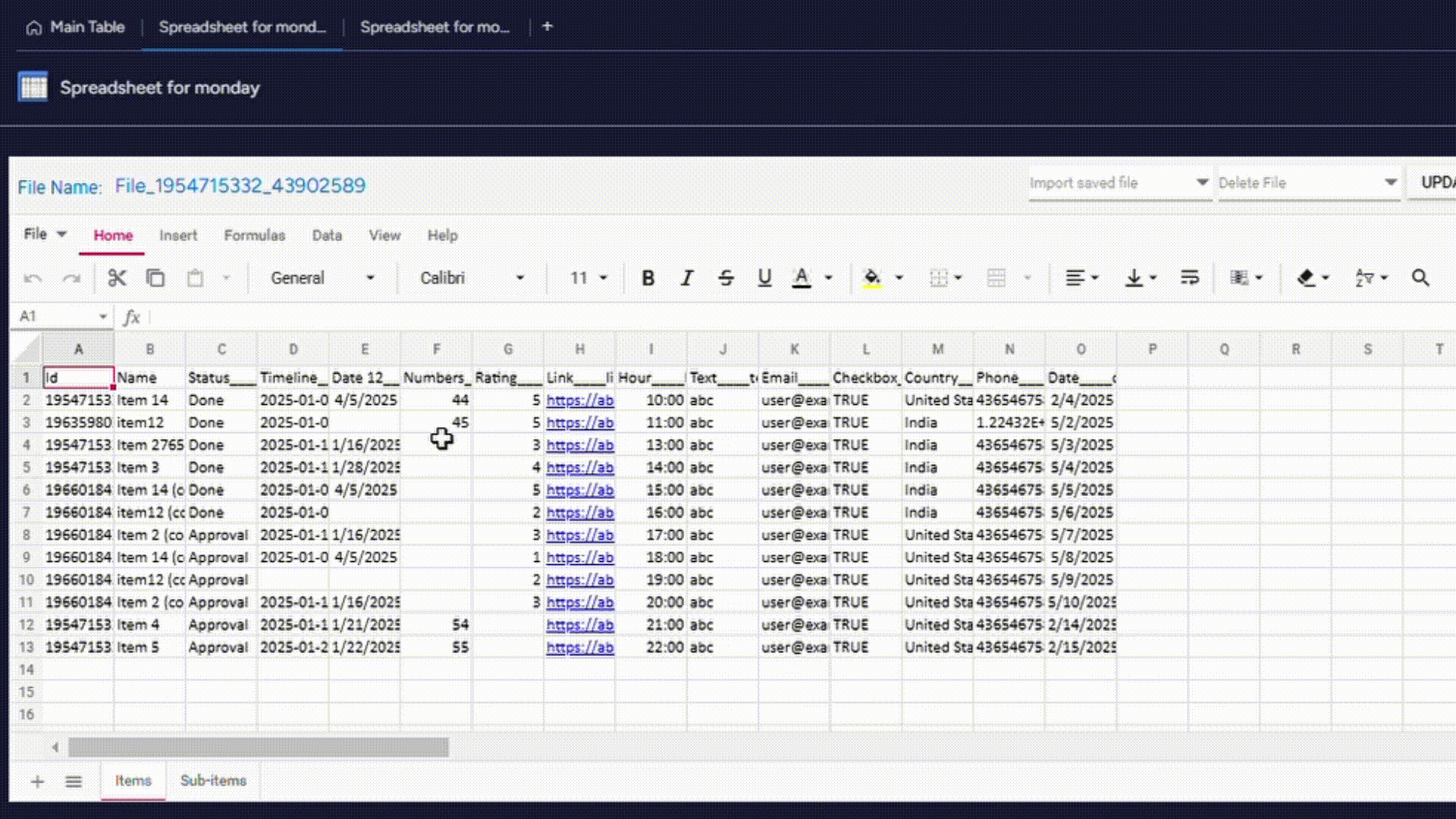1456x819 pixels.
Task: Click horizontal align icon
Action: [1075, 278]
